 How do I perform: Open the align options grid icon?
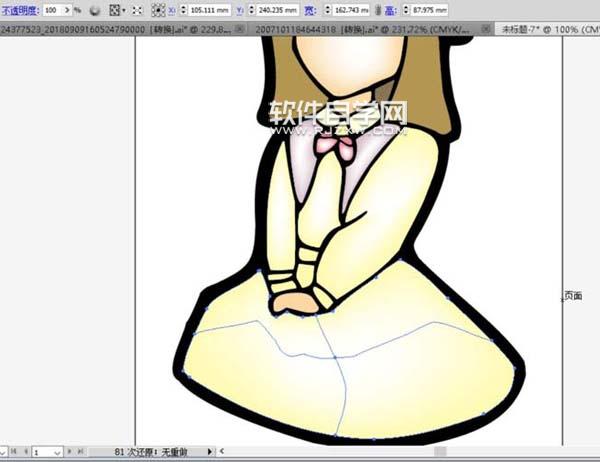[x=114, y=10]
